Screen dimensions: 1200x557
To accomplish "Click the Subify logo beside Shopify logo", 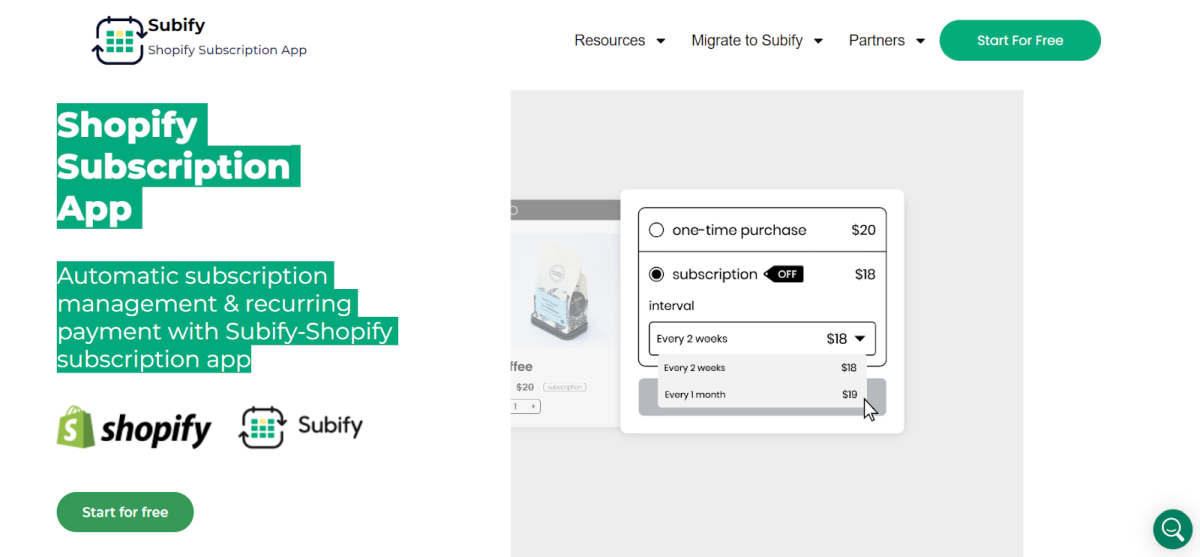I will click(x=301, y=426).
